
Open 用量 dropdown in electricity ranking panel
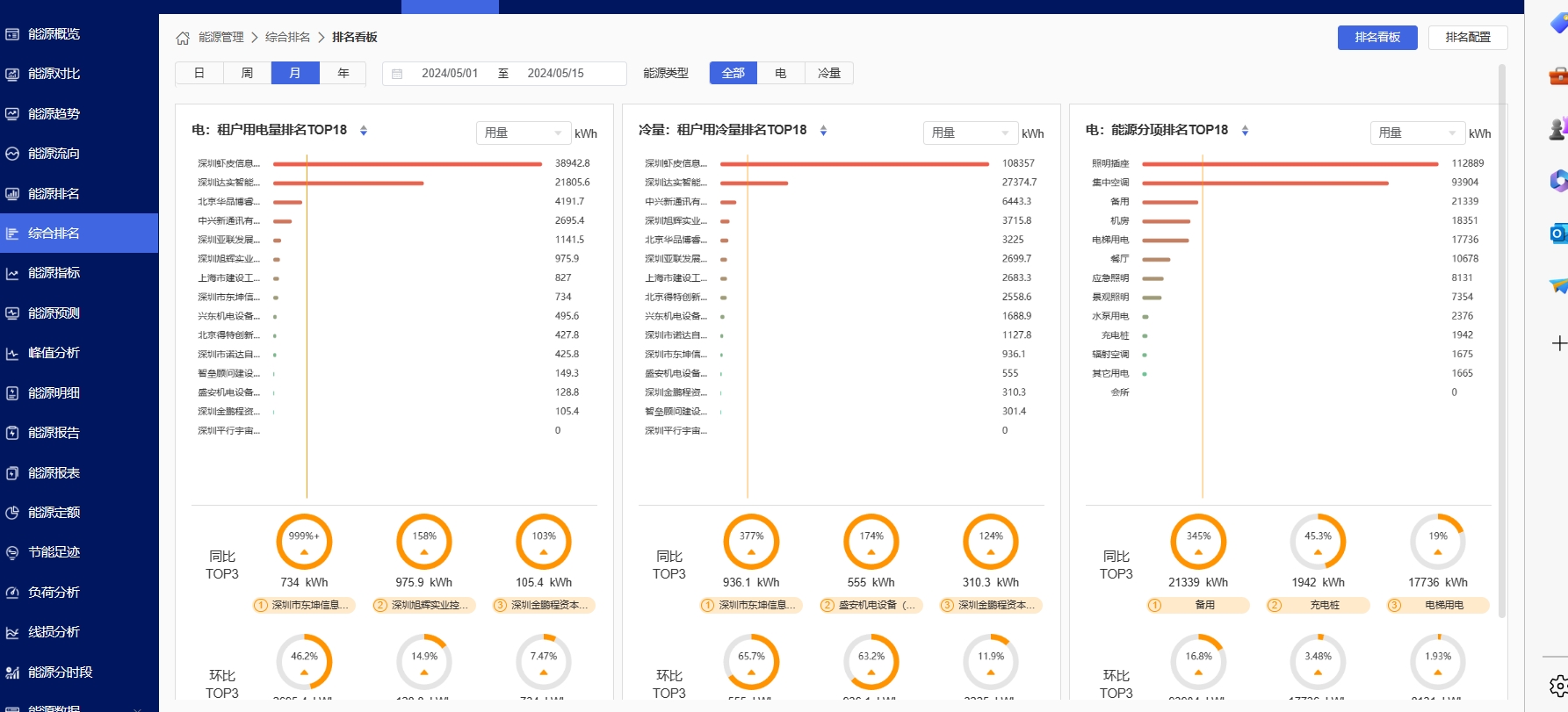pyautogui.click(x=523, y=133)
